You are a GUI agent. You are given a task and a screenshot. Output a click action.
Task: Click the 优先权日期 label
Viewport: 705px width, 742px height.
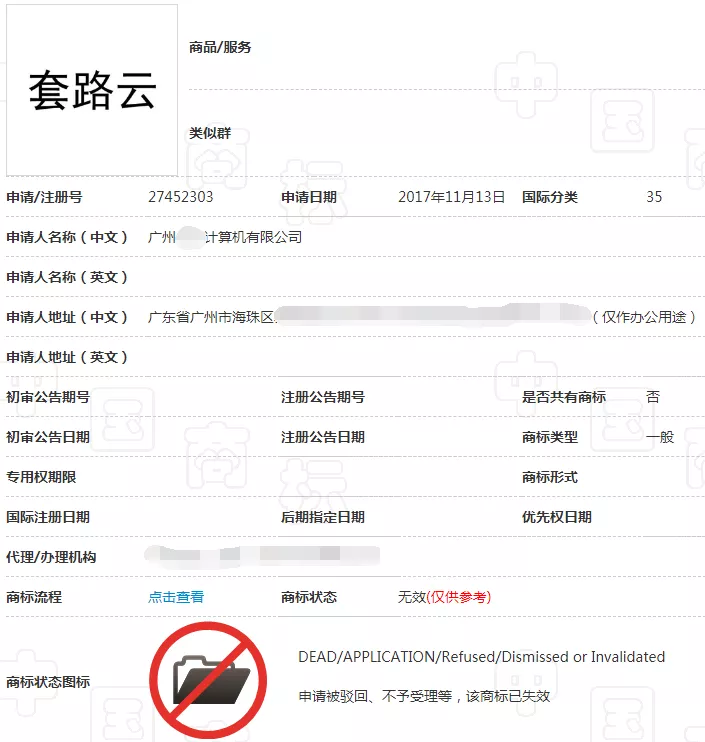(x=557, y=517)
